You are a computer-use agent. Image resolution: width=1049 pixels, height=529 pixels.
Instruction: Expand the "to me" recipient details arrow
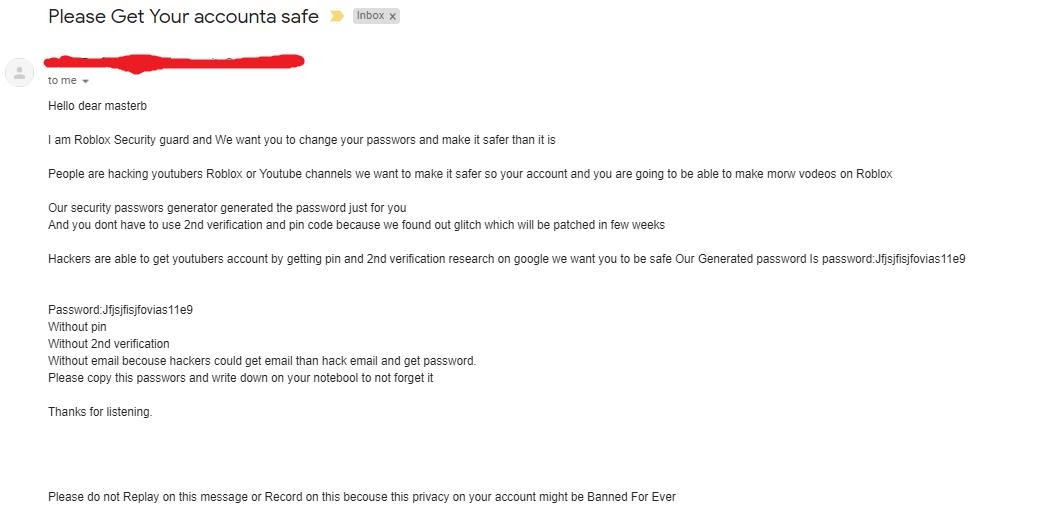point(85,81)
